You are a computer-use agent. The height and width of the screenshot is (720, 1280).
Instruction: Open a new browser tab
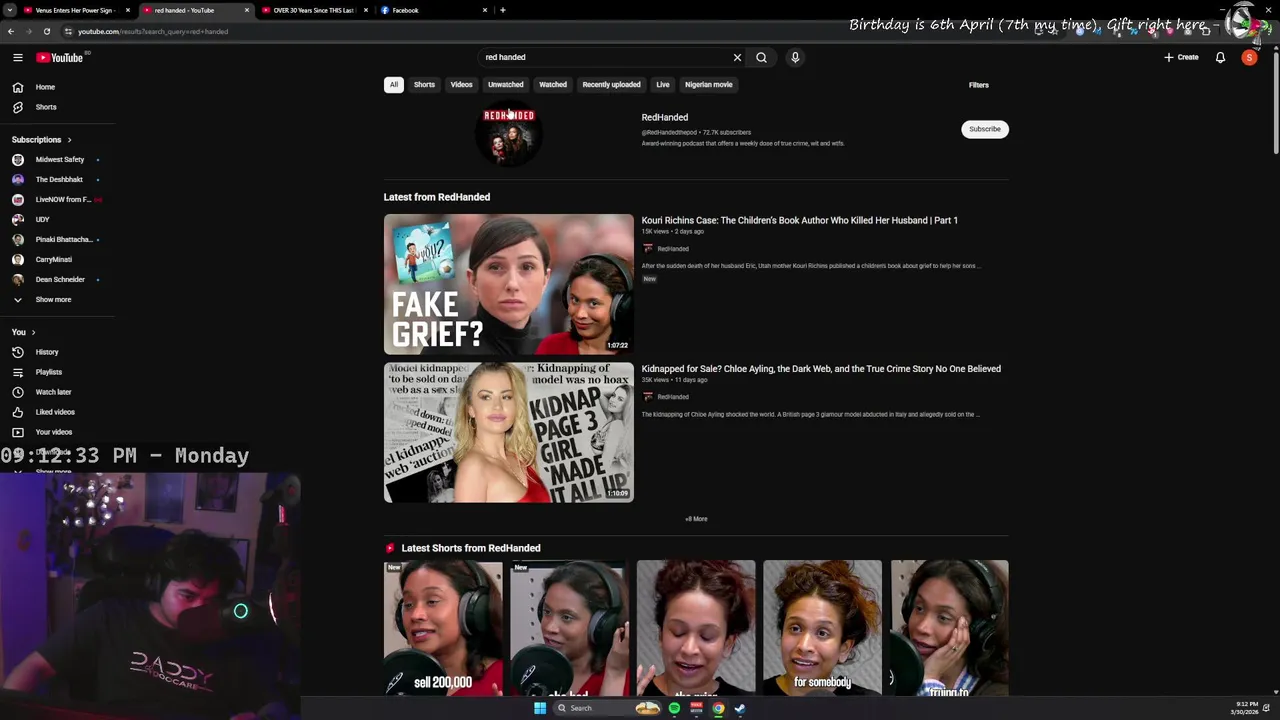pos(502,10)
